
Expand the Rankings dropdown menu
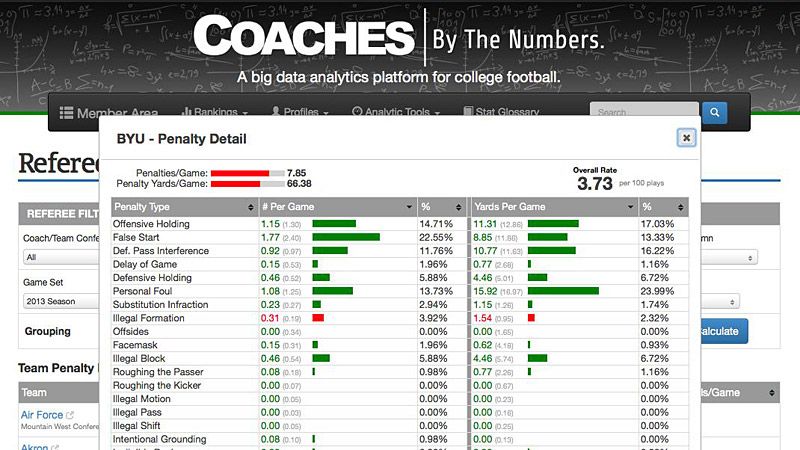[x=215, y=112]
